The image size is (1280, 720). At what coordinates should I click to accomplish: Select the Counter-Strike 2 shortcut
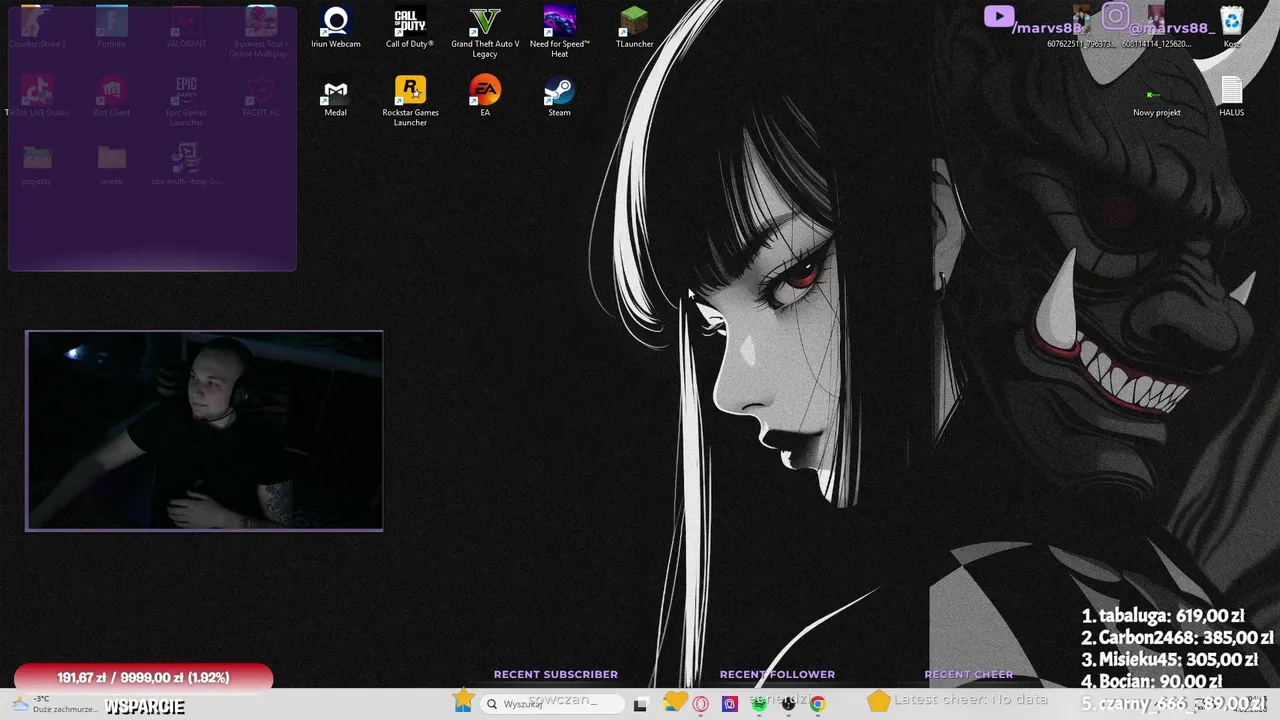37,28
